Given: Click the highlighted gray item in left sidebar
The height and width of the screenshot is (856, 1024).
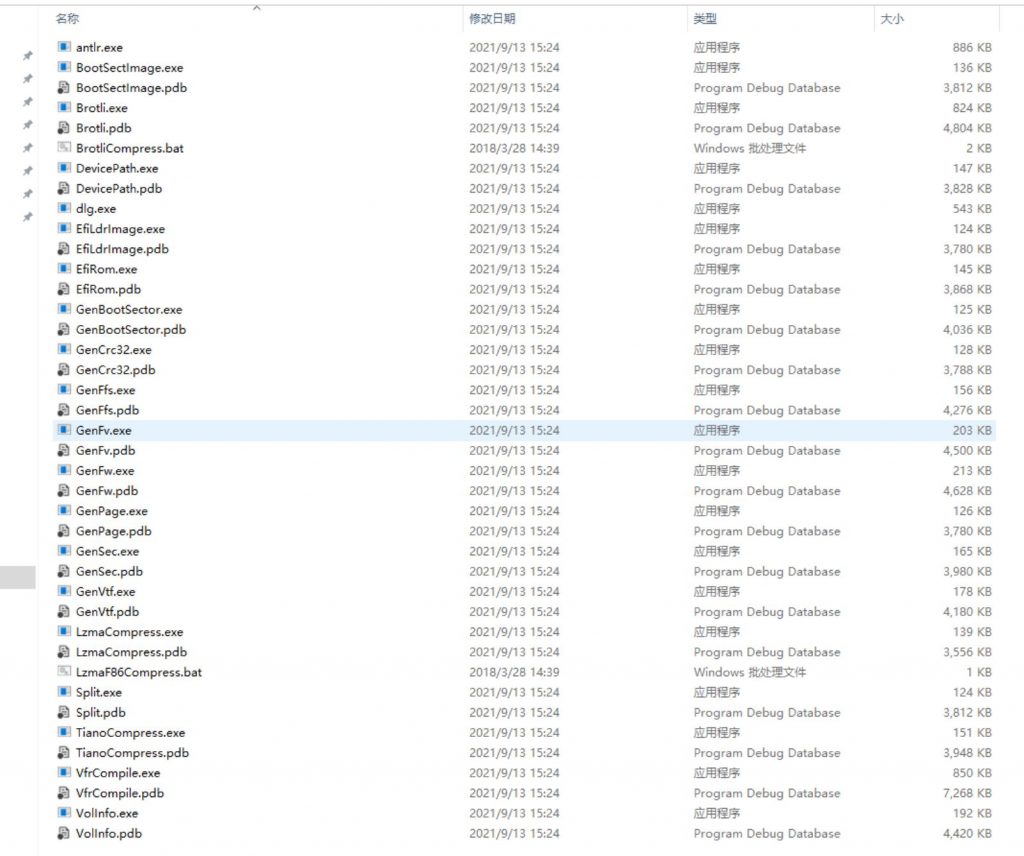Looking at the screenshot, I should pyautogui.click(x=17, y=576).
